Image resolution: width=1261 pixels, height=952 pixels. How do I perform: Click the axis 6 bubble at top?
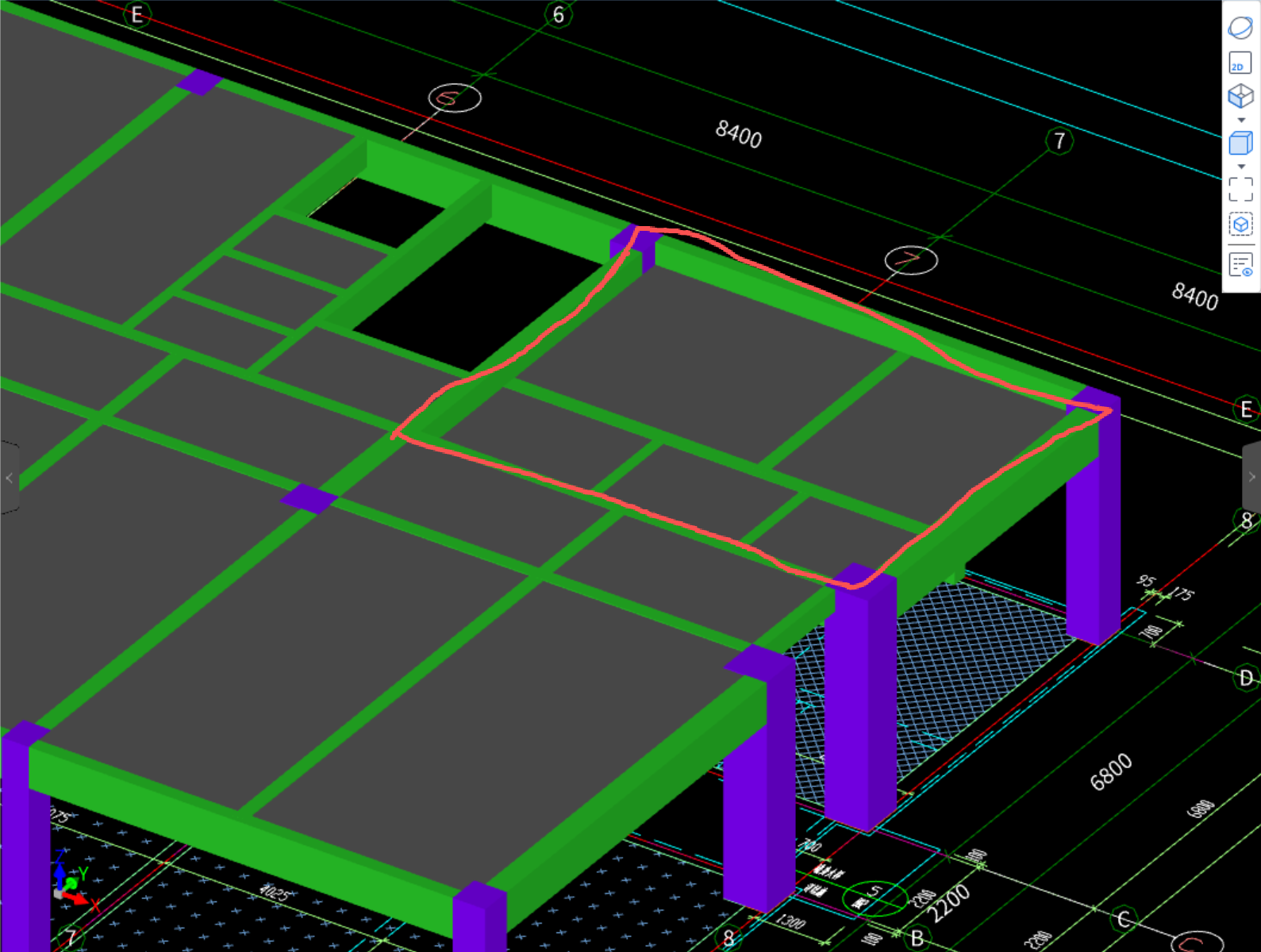pos(559,14)
